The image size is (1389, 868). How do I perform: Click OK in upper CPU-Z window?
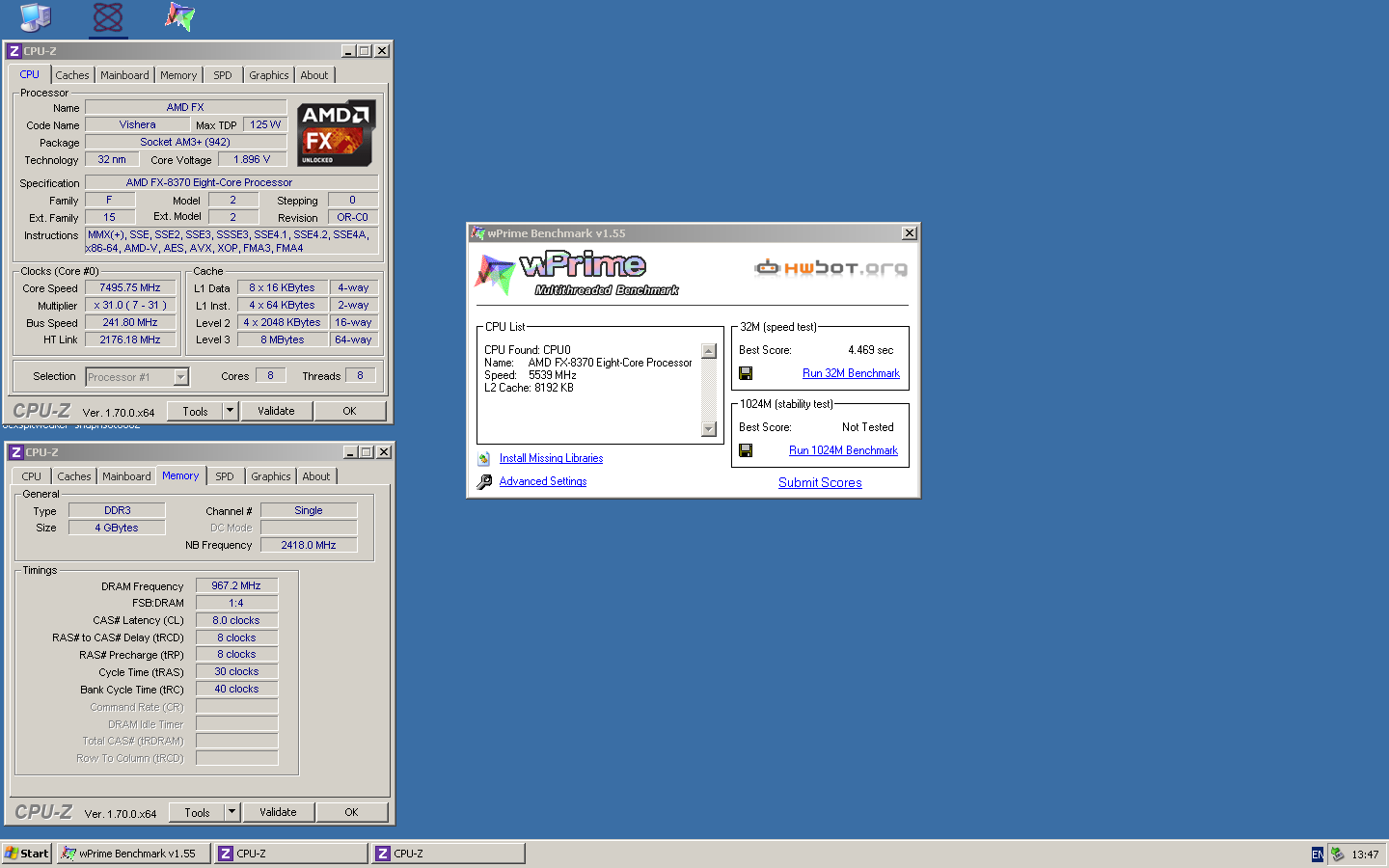point(349,411)
